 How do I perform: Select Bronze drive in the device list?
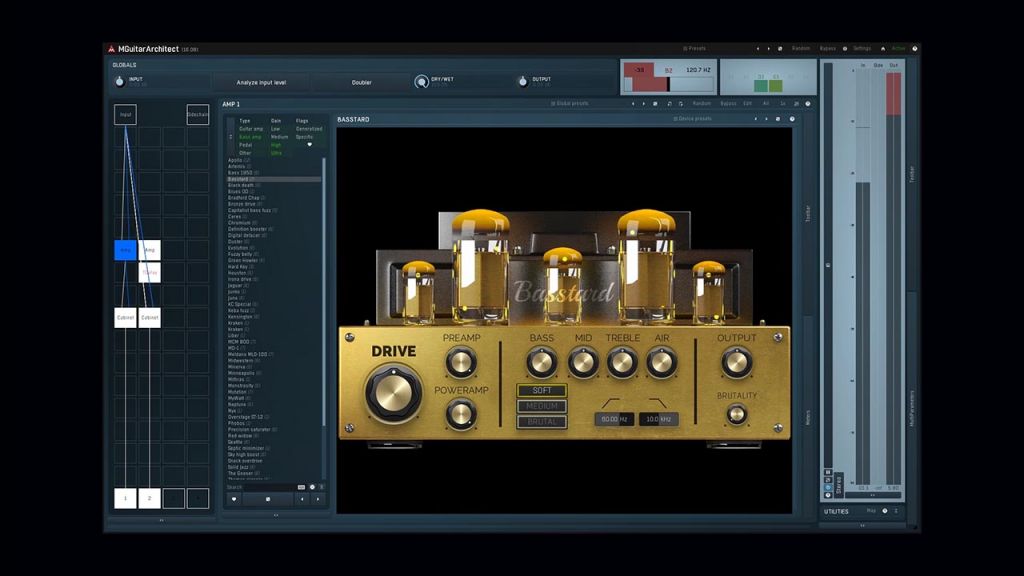pyautogui.click(x=274, y=204)
